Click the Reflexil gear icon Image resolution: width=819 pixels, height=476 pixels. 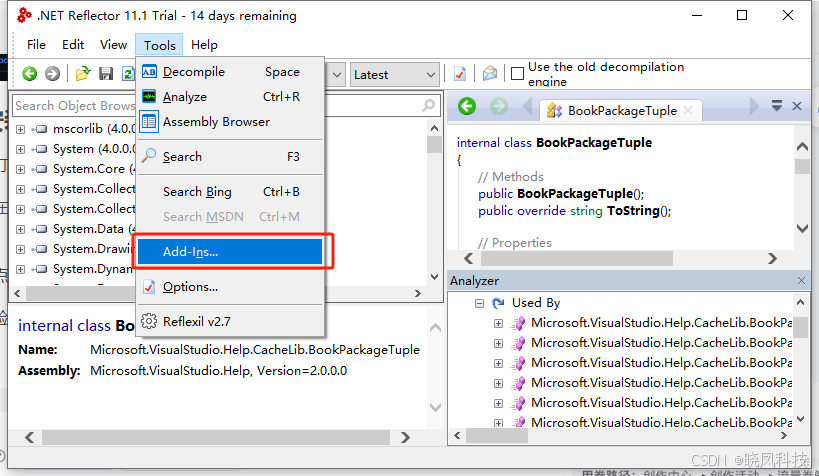[149, 321]
